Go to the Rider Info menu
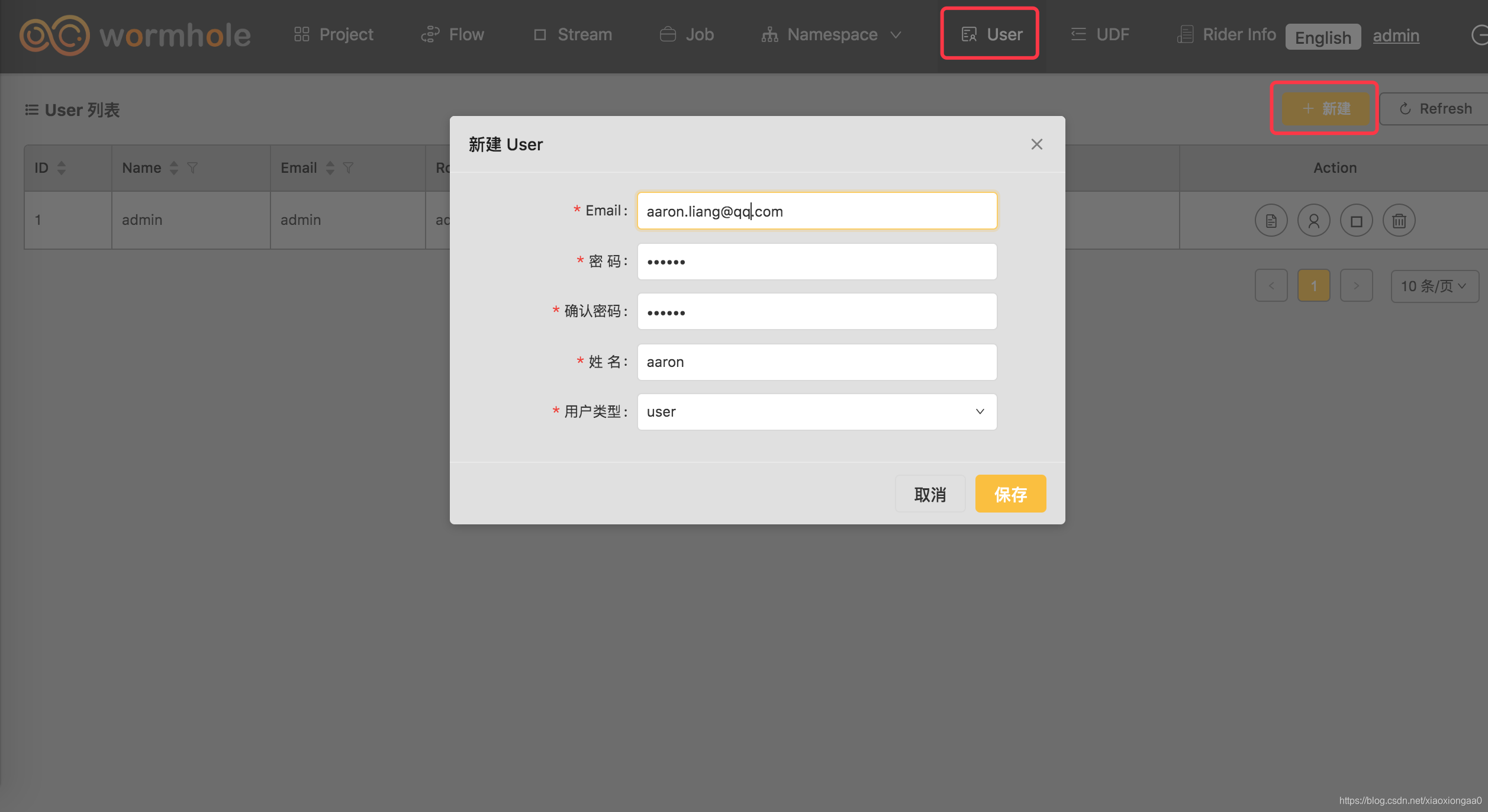This screenshot has width=1488, height=812. (1226, 35)
